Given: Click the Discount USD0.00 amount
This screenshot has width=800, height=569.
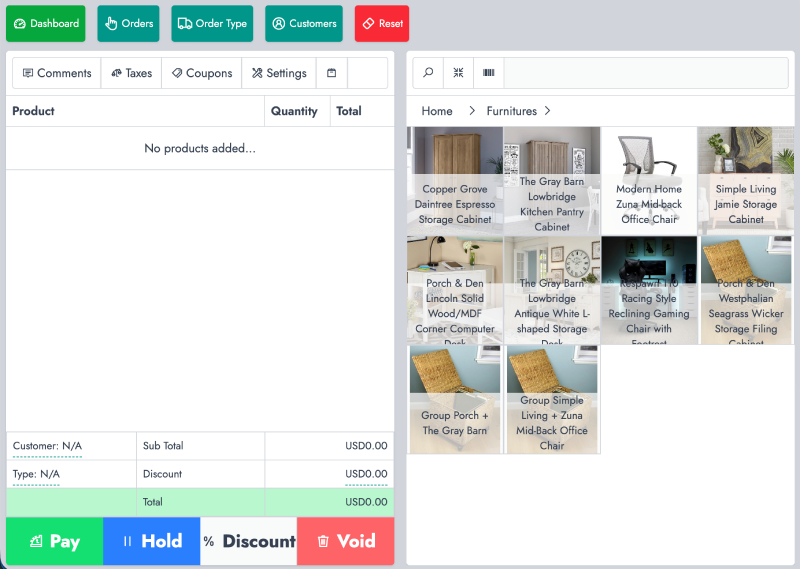Looking at the screenshot, I should (x=366, y=474).
